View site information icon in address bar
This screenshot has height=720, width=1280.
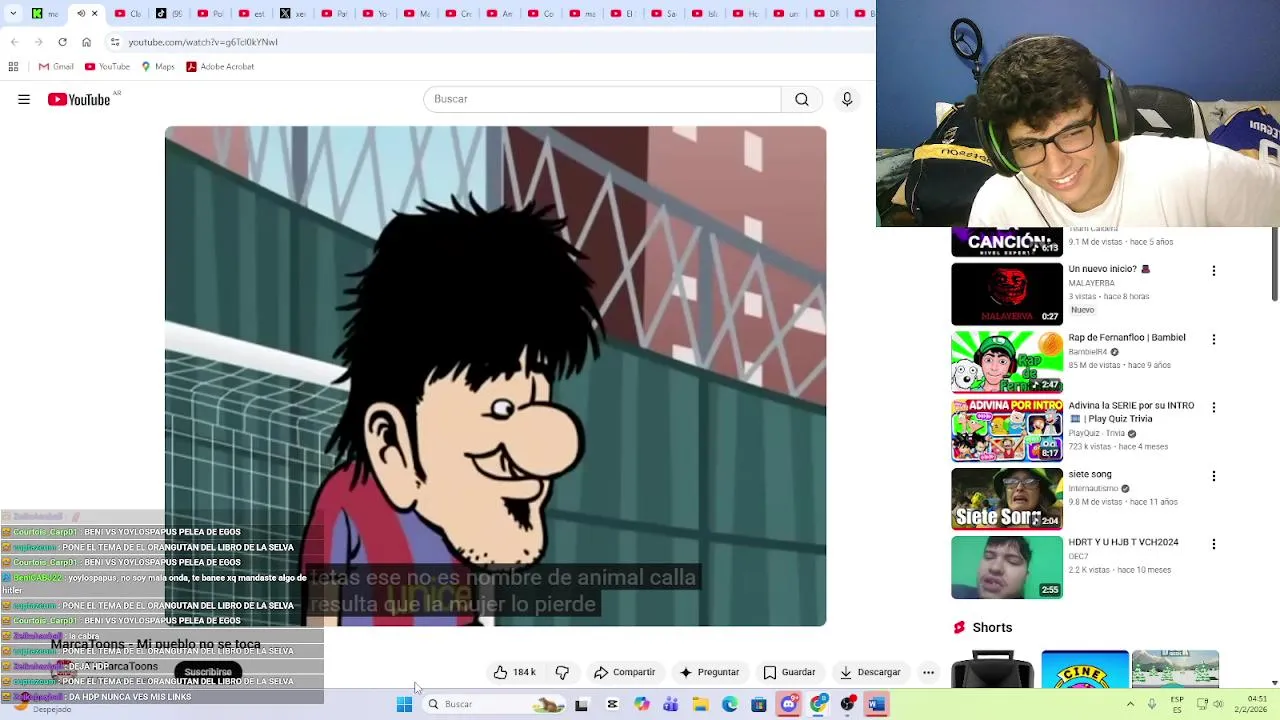click(115, 42)
